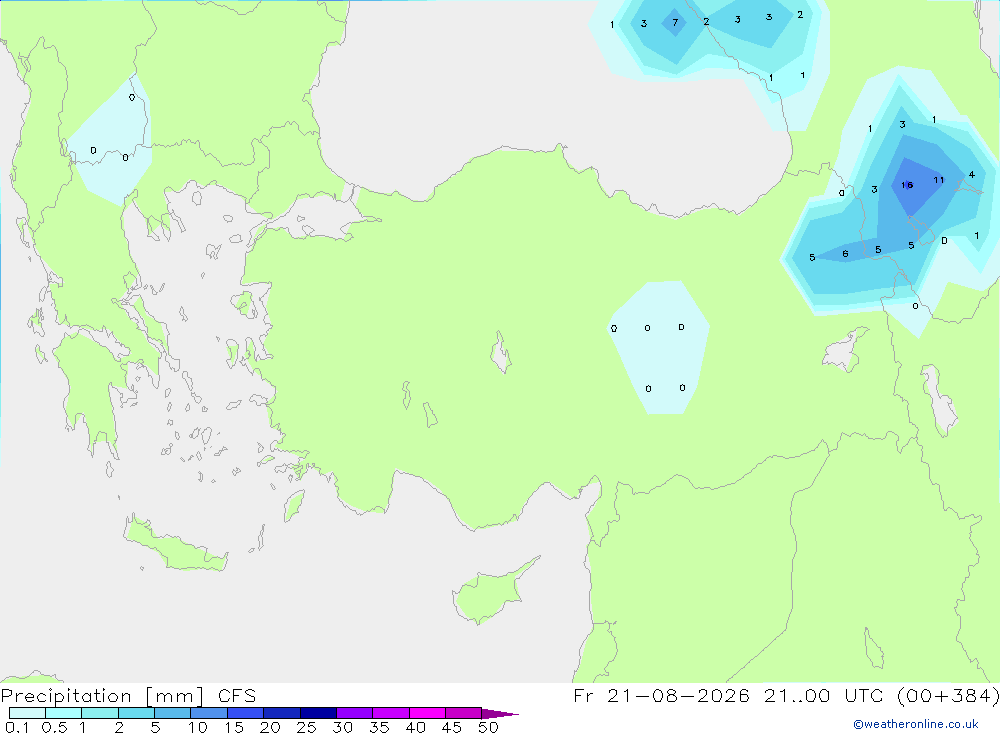Click the '15' legend scale label

click(x=233, y=727)
